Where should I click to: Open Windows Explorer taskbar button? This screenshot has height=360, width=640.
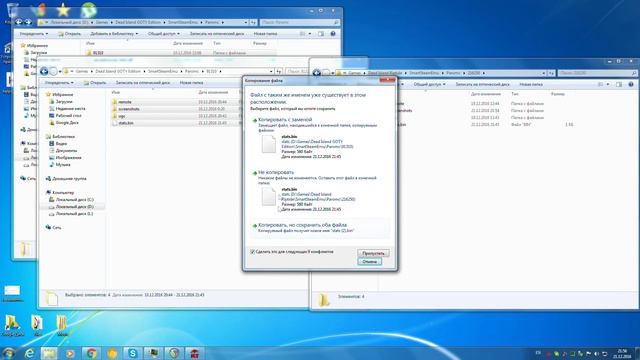click(49, 353)
